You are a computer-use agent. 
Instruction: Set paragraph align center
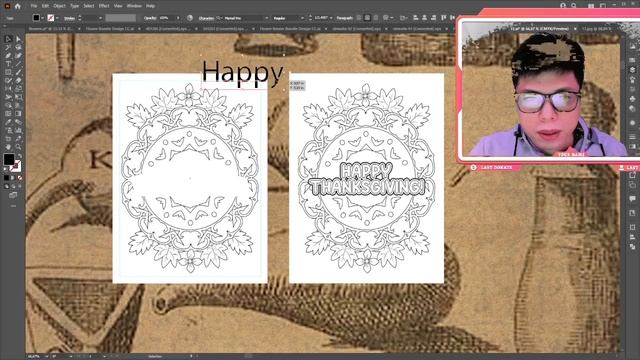[367, 18]
